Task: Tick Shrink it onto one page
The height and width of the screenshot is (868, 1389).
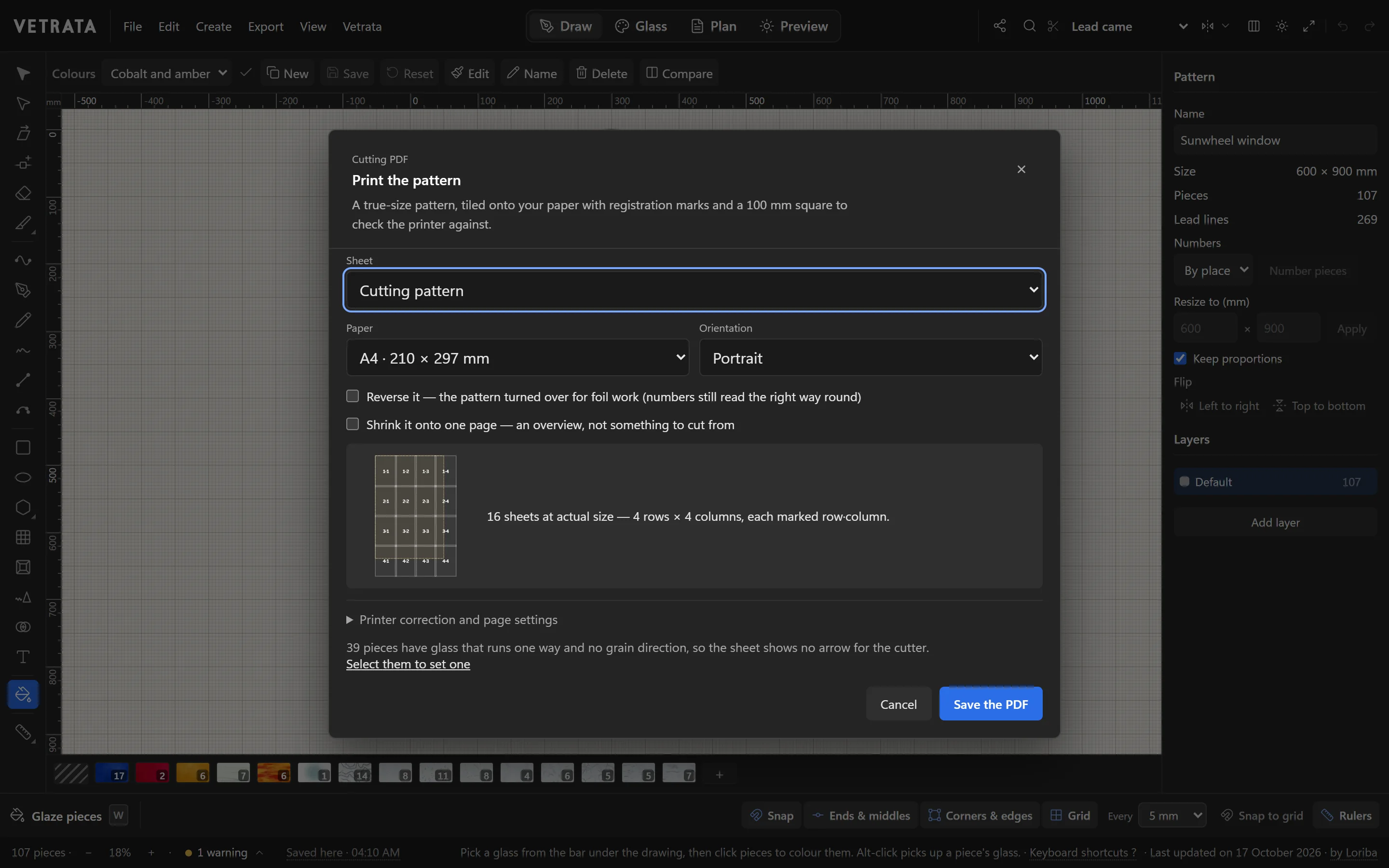Action: point(353,424)
